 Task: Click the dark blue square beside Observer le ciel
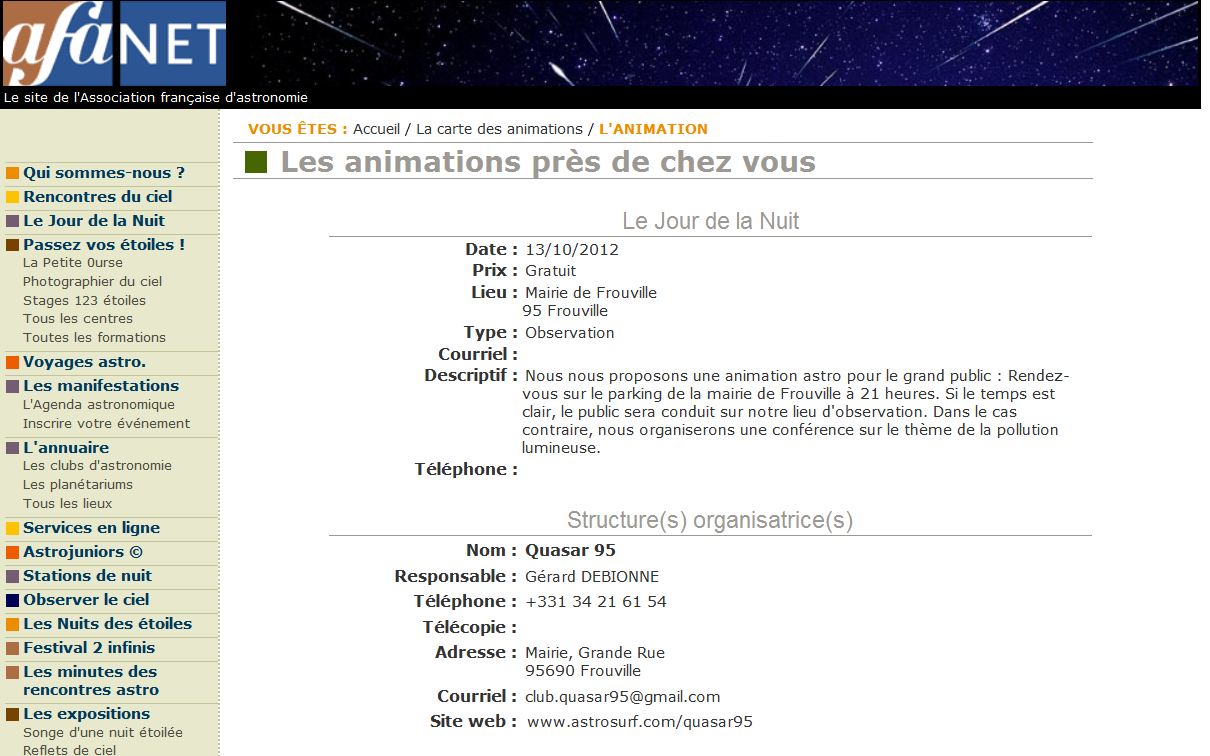coord(13,600)
